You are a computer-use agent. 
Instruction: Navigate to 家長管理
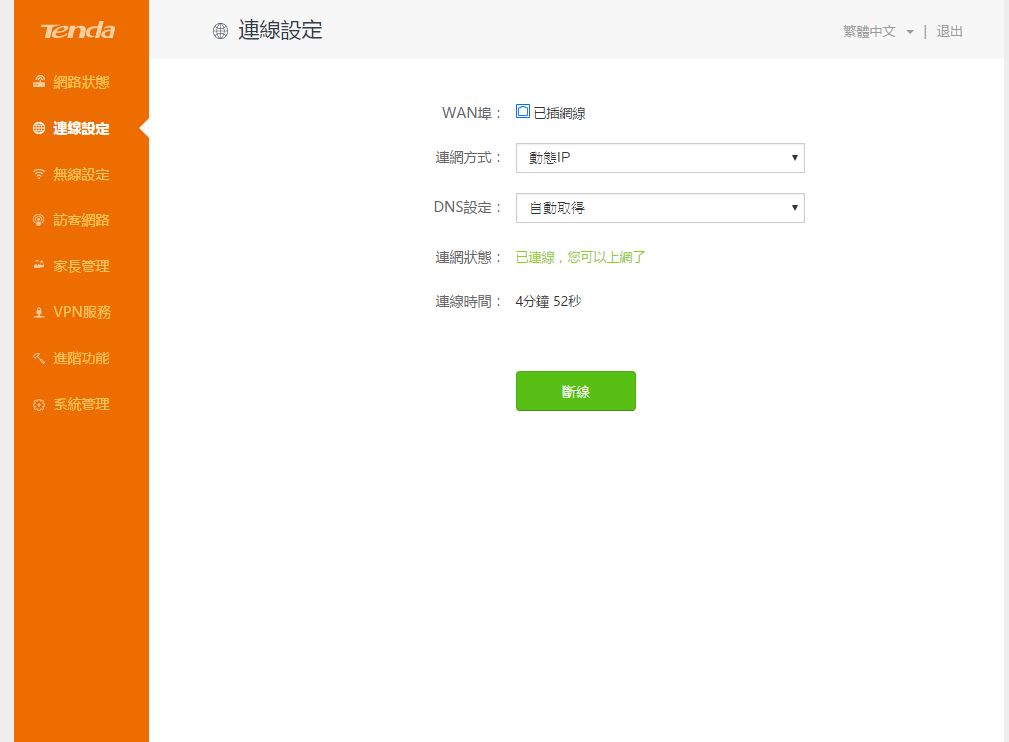[81, 266]
